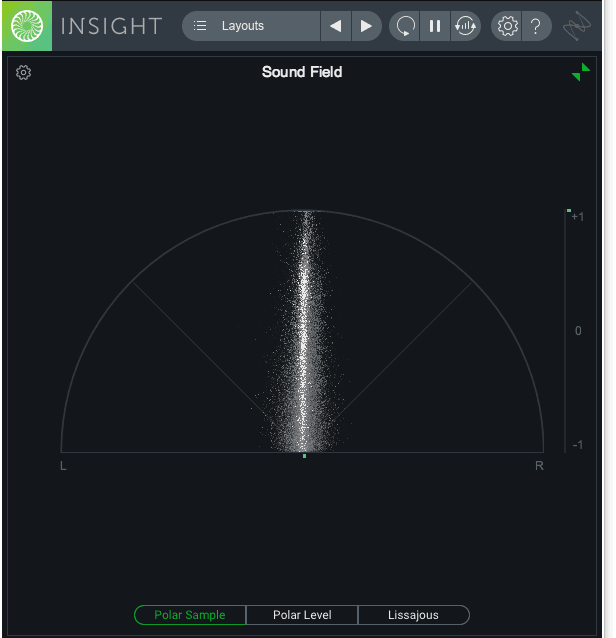Expand the Layouts dropdown

pyautogui.click(x=251, y=26)
